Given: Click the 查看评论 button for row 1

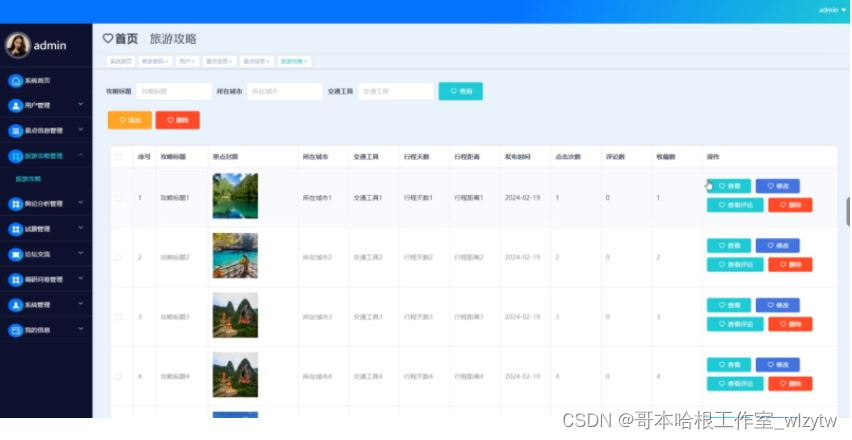Looking at the screenshot, I should tap(735, 205).
